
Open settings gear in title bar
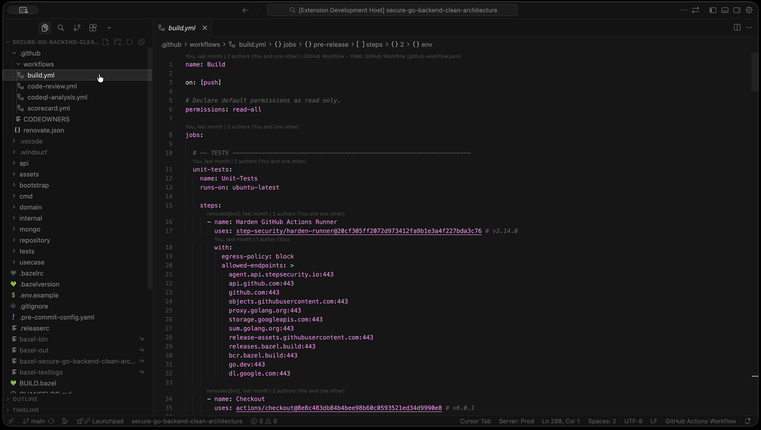click(749, 10)
